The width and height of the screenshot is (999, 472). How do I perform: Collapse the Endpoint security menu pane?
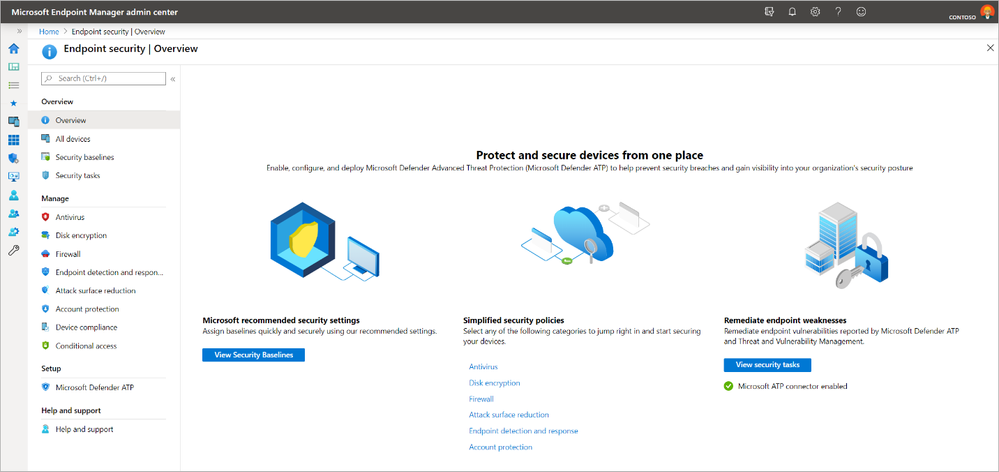click(x=173, y=79)
